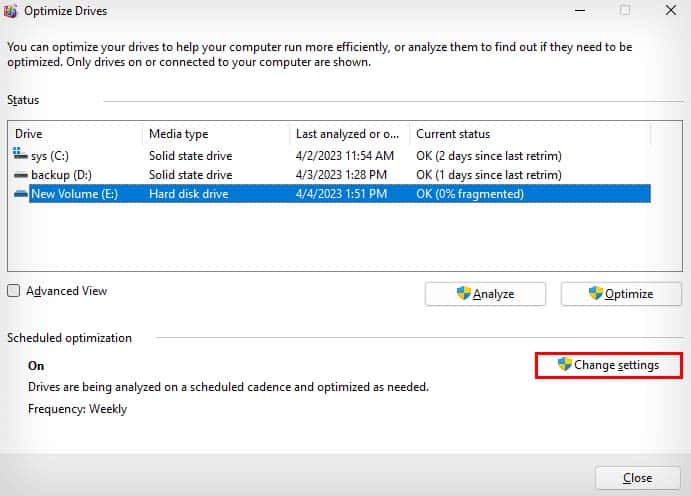Click the OK (1 days since last retrim) status
Screen dimensions: 691x496
point(489,175)
